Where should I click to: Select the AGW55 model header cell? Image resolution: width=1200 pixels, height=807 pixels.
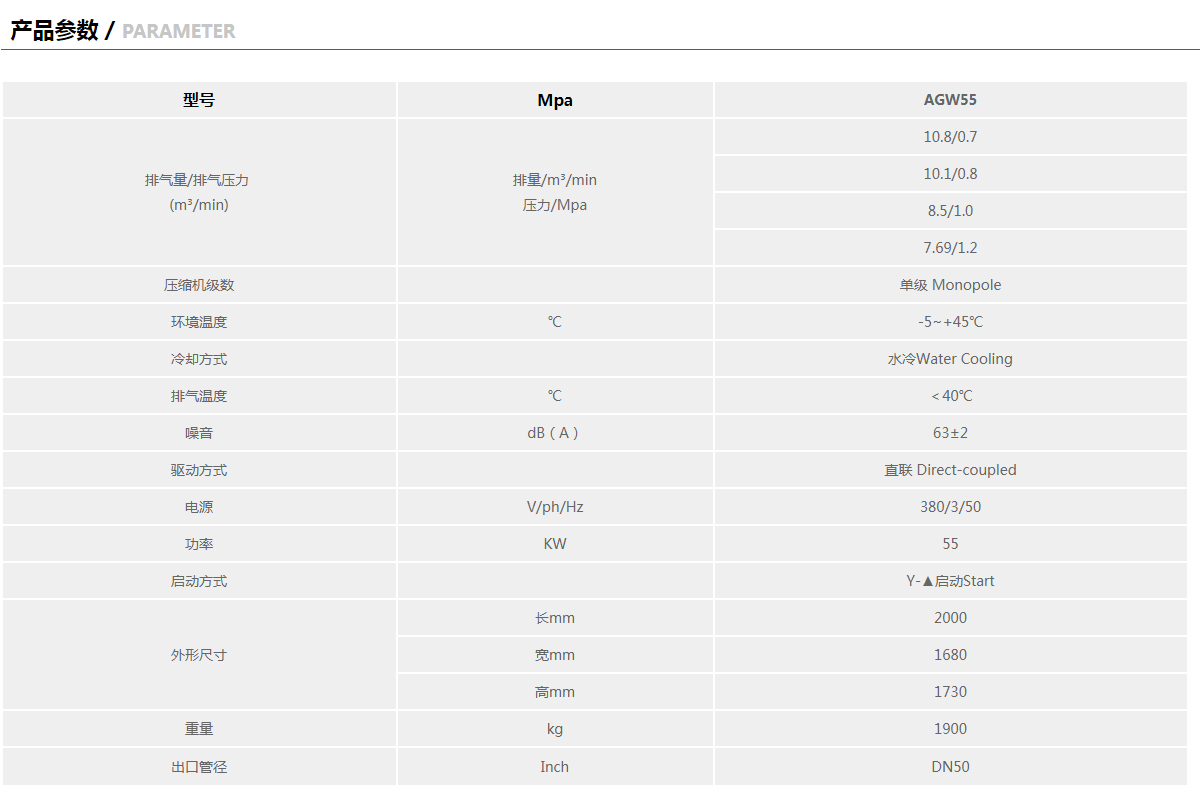(950, 100)
